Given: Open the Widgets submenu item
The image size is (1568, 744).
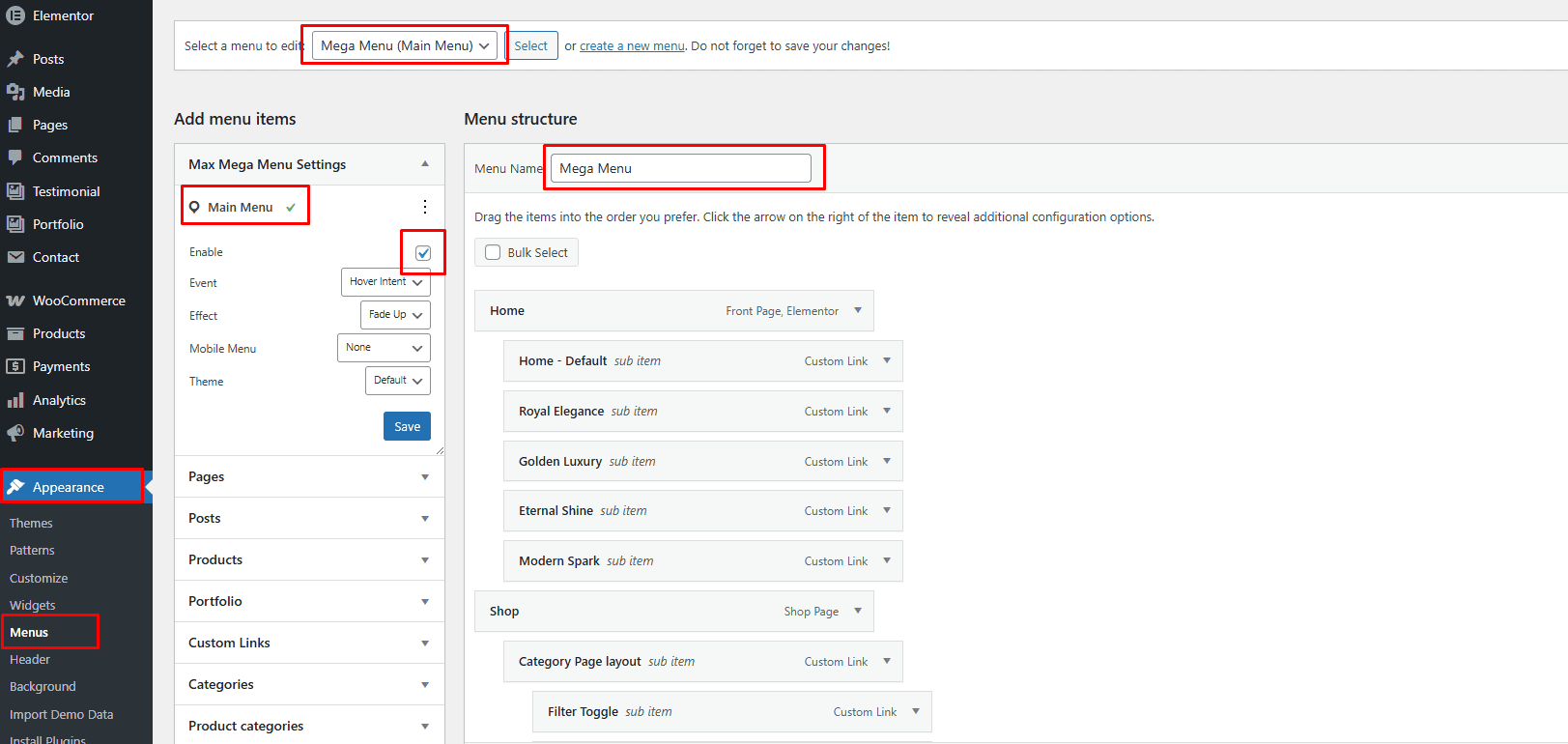Looking at the screenshot, I should [33, 605].
